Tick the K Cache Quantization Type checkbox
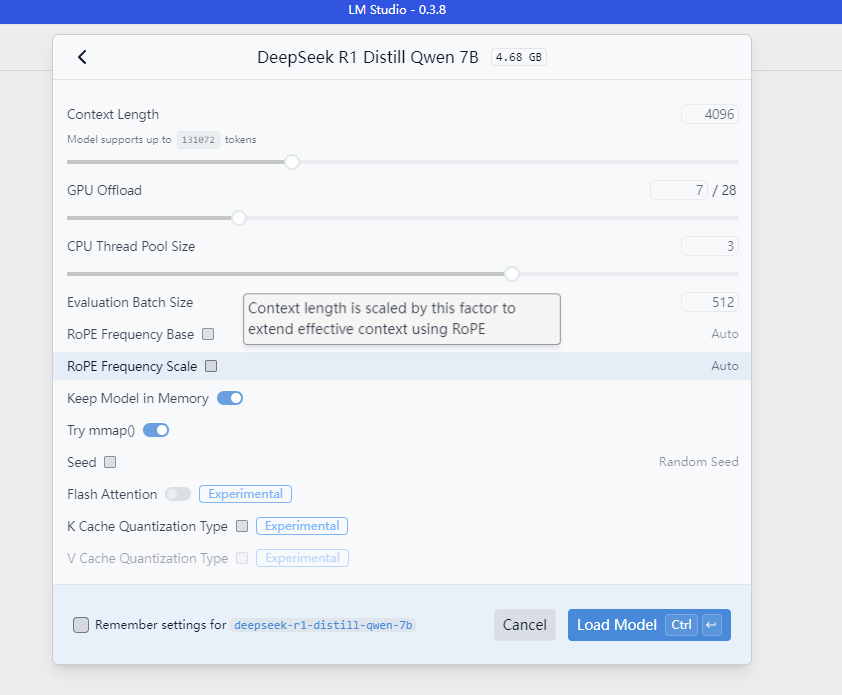Screen dimensions: 842x695 (241, 526)
